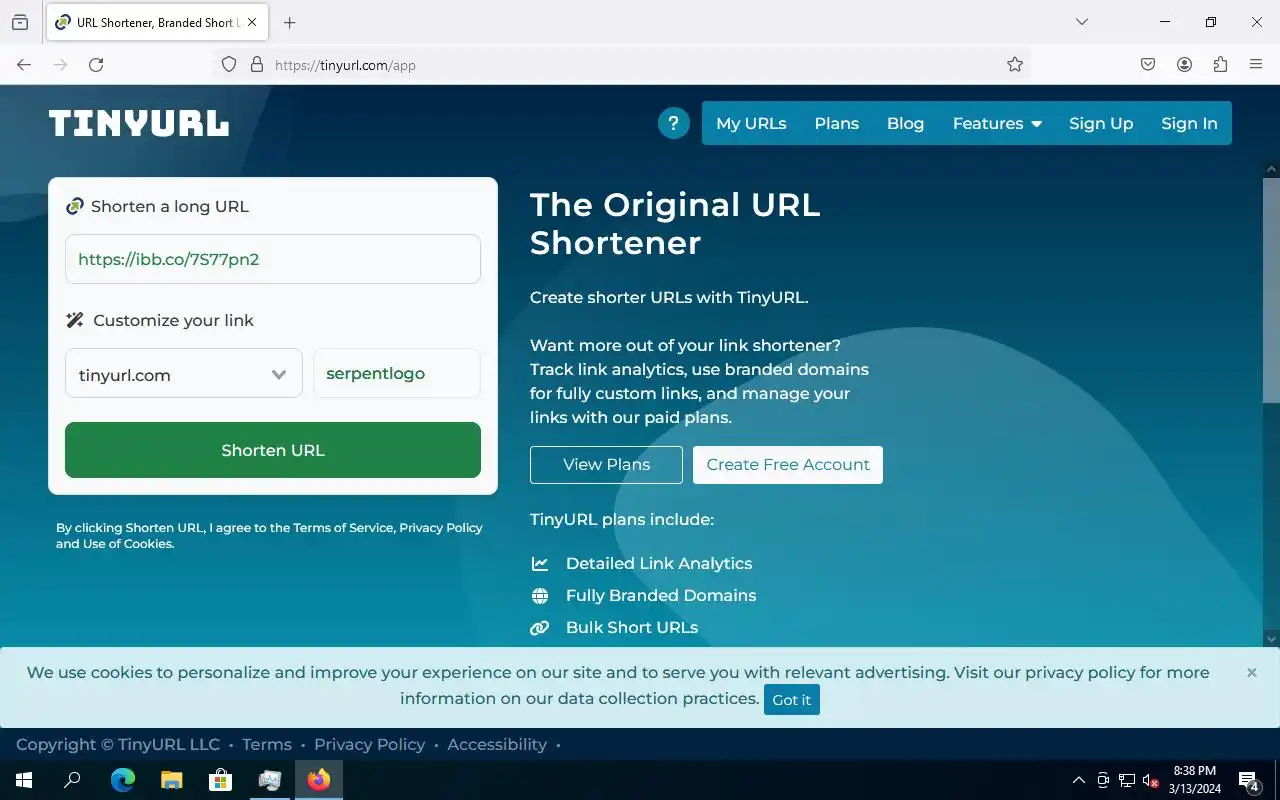Go to My URLs
The image size is (1280, 800).
(x=751, y=123)
